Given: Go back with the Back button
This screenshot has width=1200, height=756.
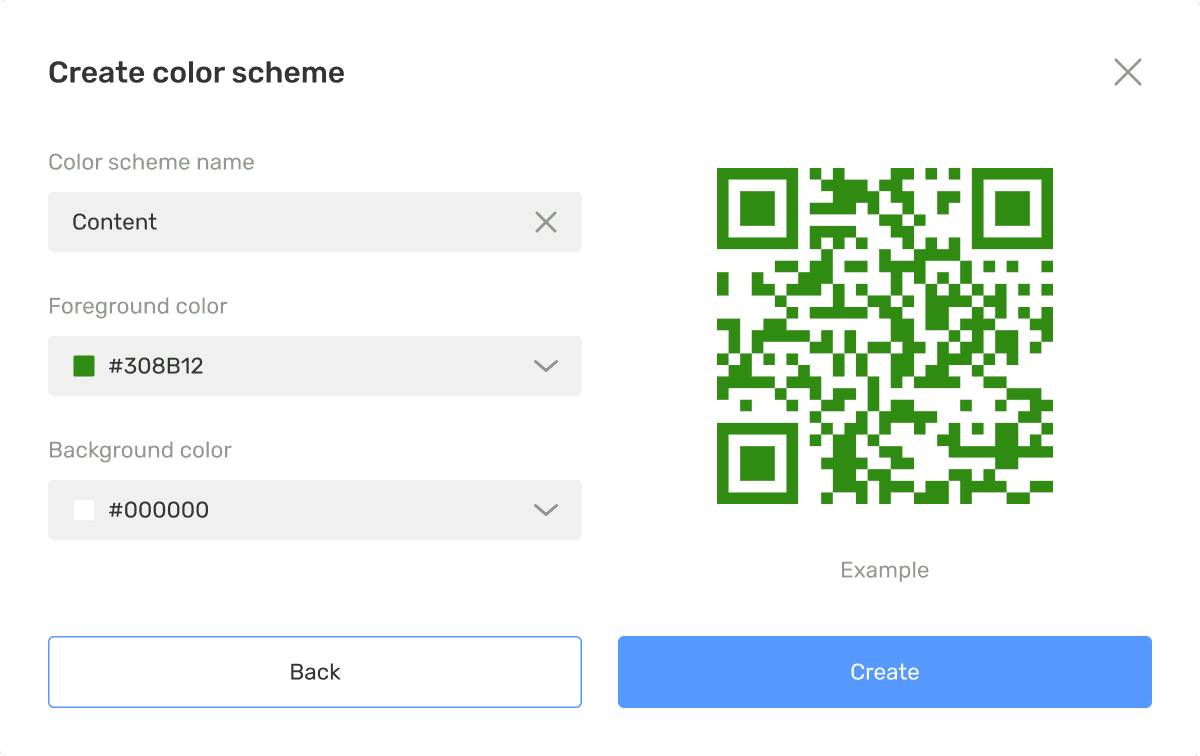Looking at the screenshot, I should (315, 672).
